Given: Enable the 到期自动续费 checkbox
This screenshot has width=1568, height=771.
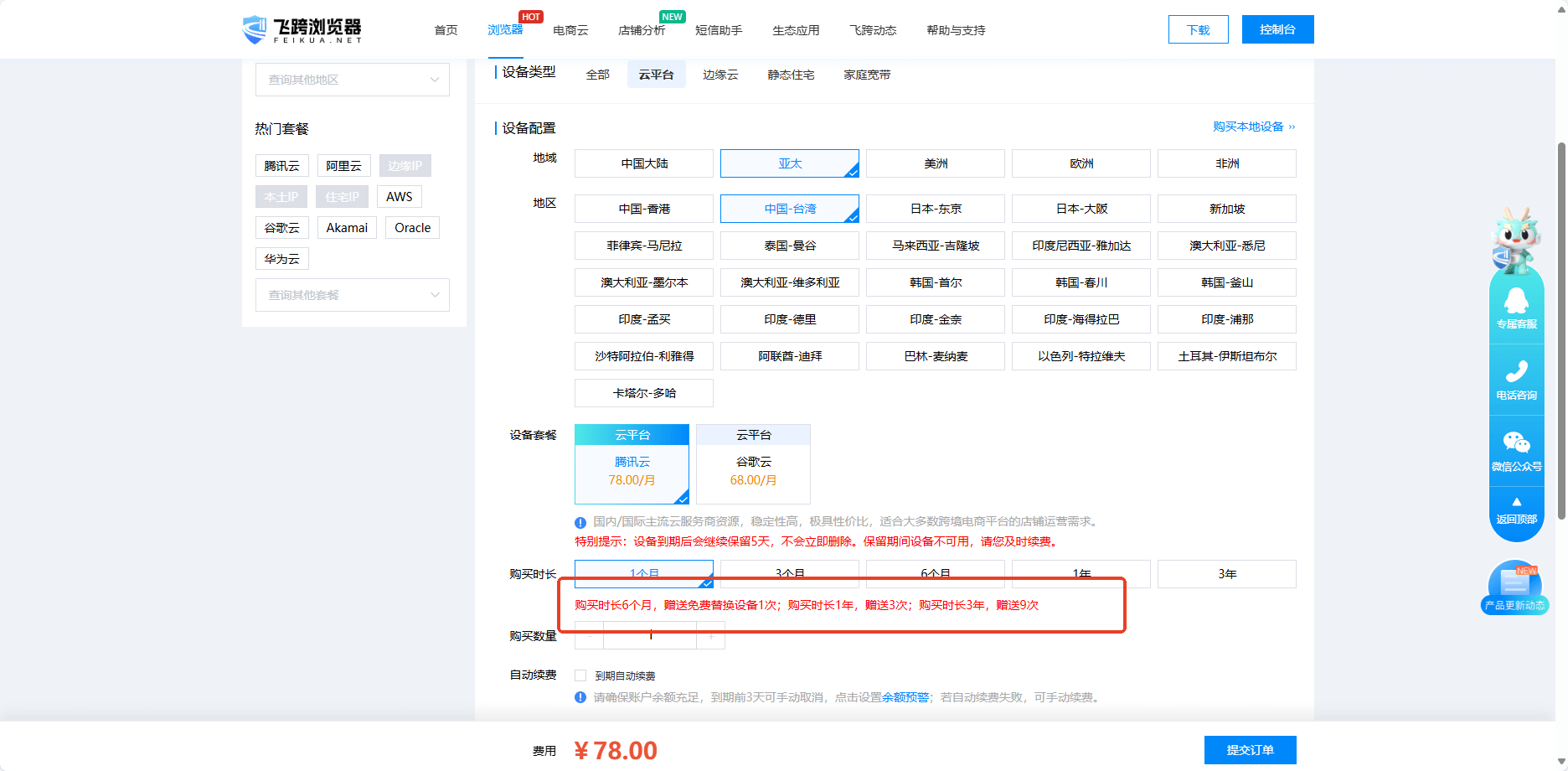Looking at the screenshot, I should (x=579, y=675).
